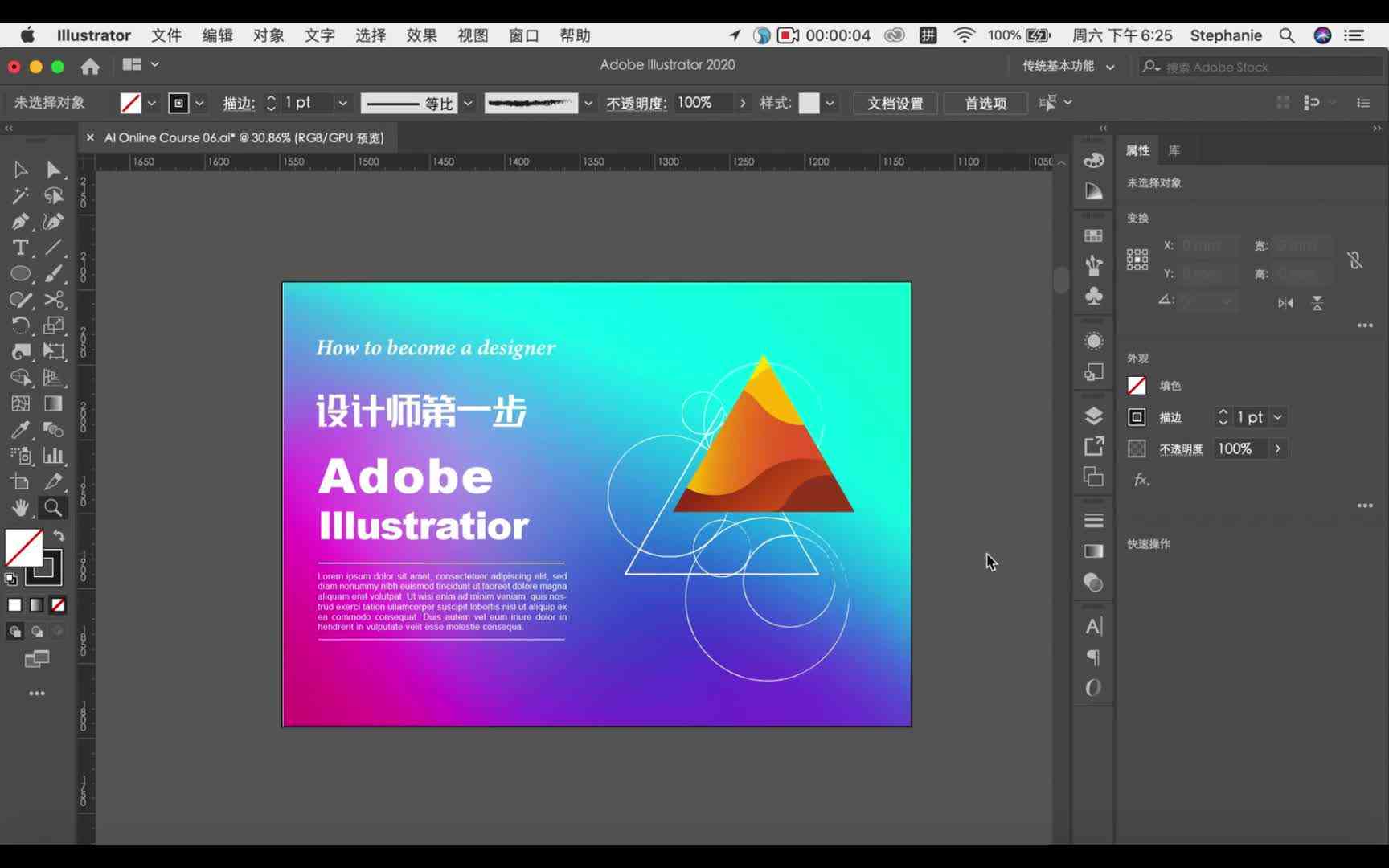1389x868 pixels.
Task: Reset to default fill and stroke
Action: point(10,579)
